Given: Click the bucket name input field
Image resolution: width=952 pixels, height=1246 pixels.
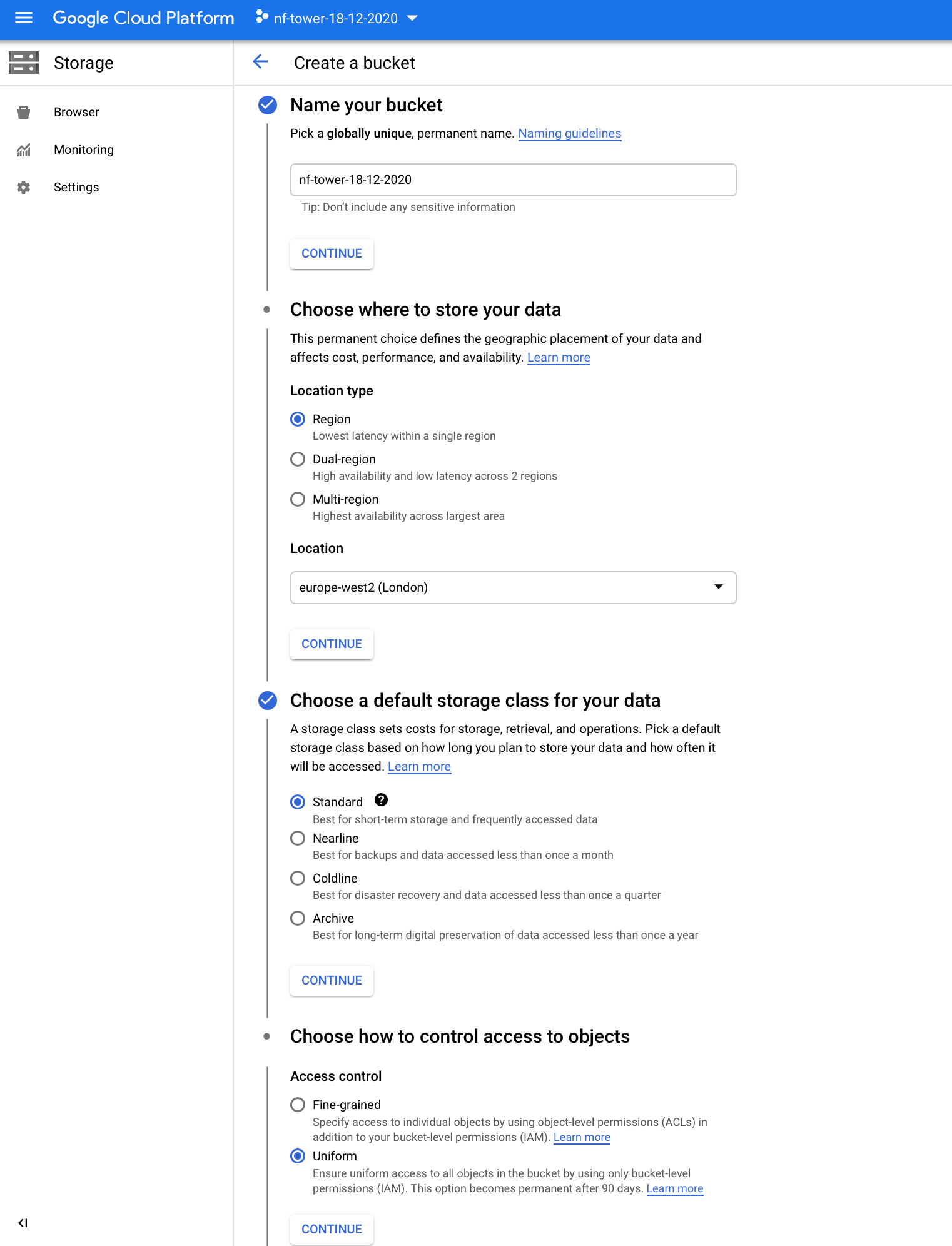Looking at the screenshot, I should 513,180.
